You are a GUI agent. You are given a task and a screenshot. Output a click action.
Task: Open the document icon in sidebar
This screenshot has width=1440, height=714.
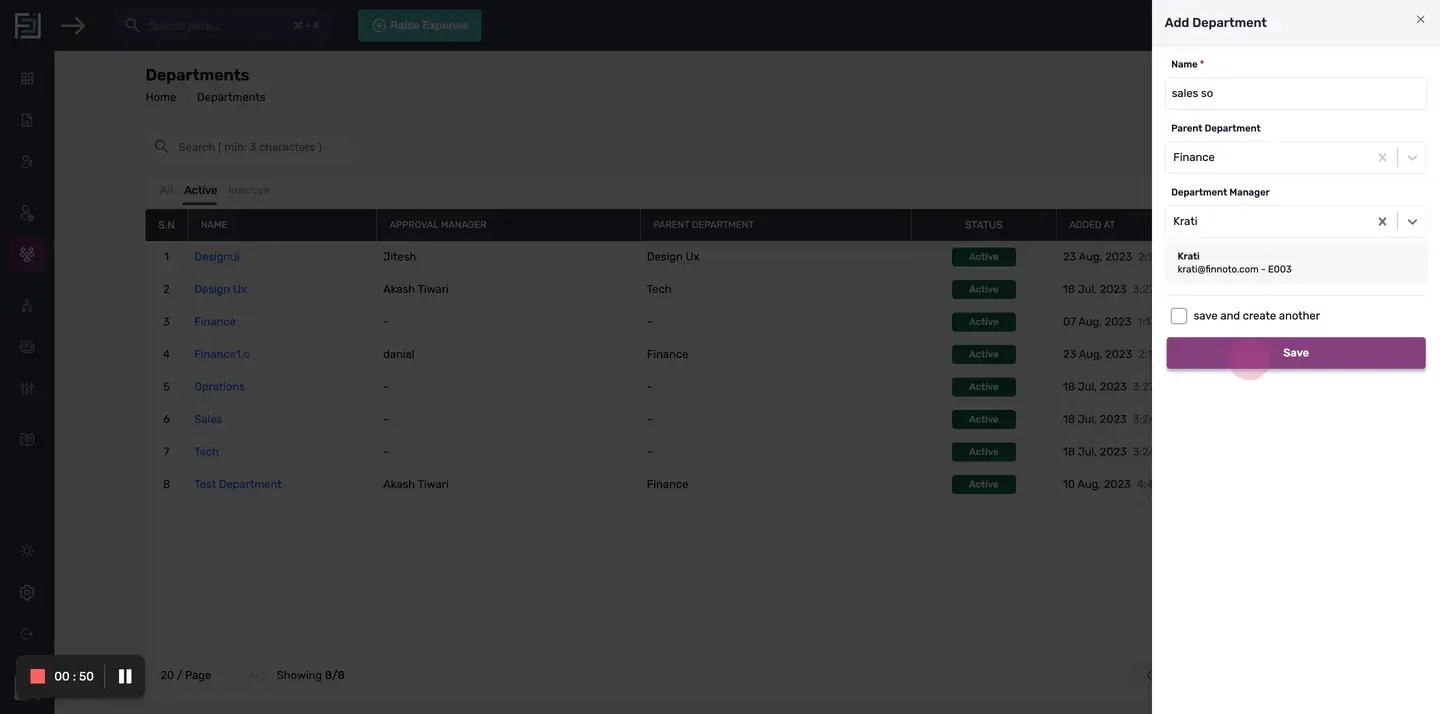(27, 120)
